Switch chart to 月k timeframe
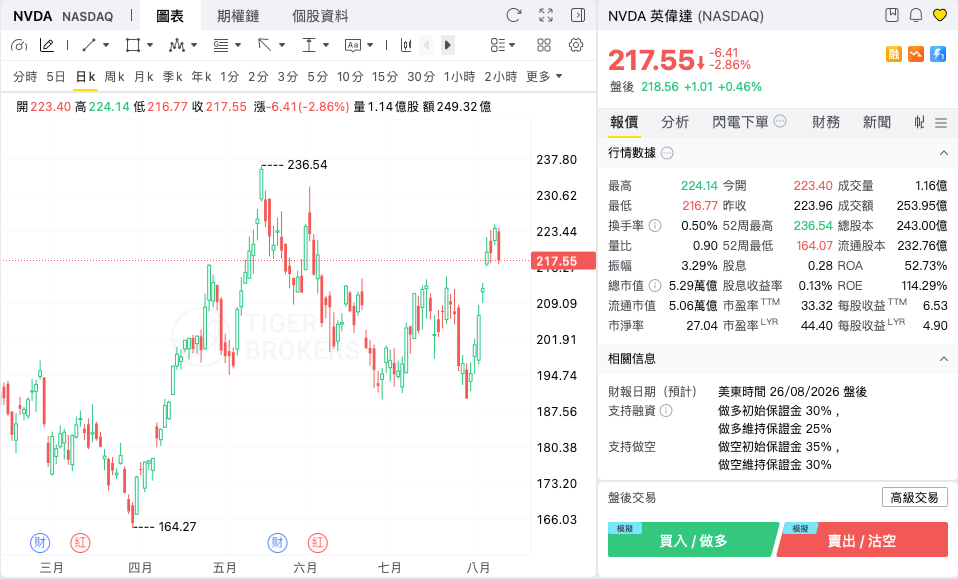Viewport: 958px width, 579px height. pos(144,76)
